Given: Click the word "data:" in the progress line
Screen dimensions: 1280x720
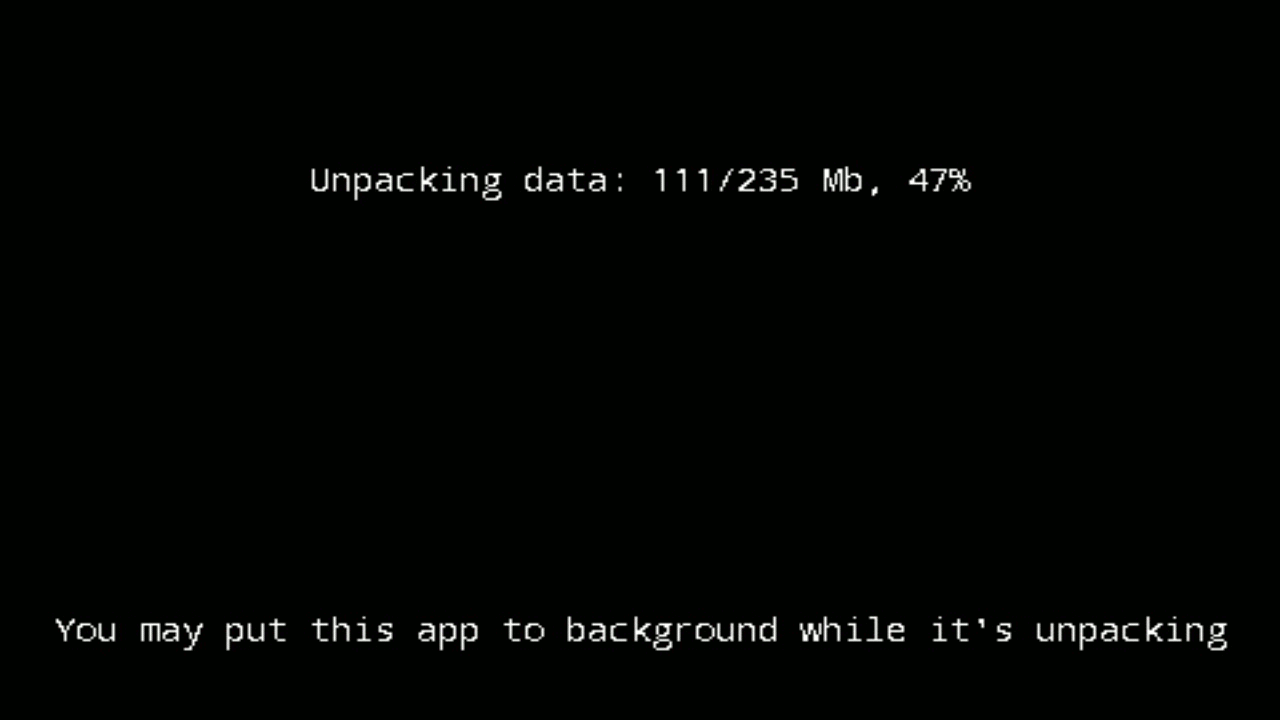Looking at the screenshot, I should coord(576,181).
